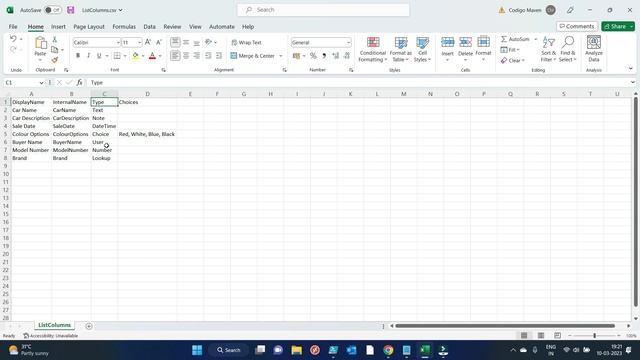Switch to the Insert tab
This screenshot has height=360, width=640.
coord(58,27)
